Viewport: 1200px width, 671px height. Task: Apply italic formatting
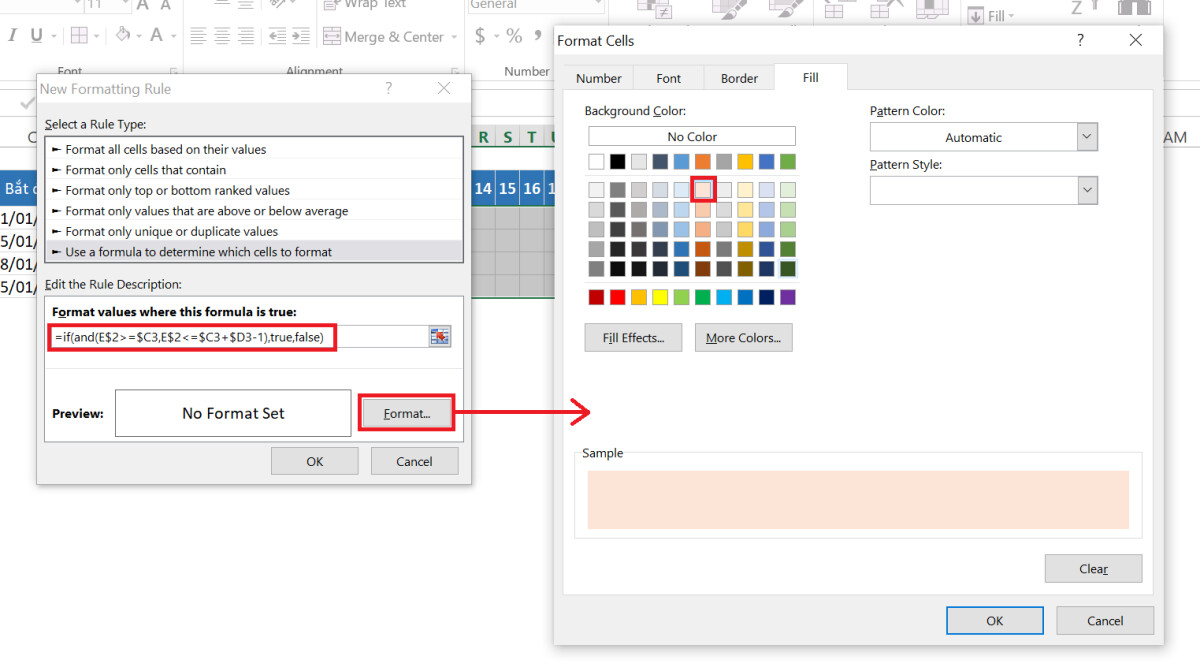click(13, 35)
